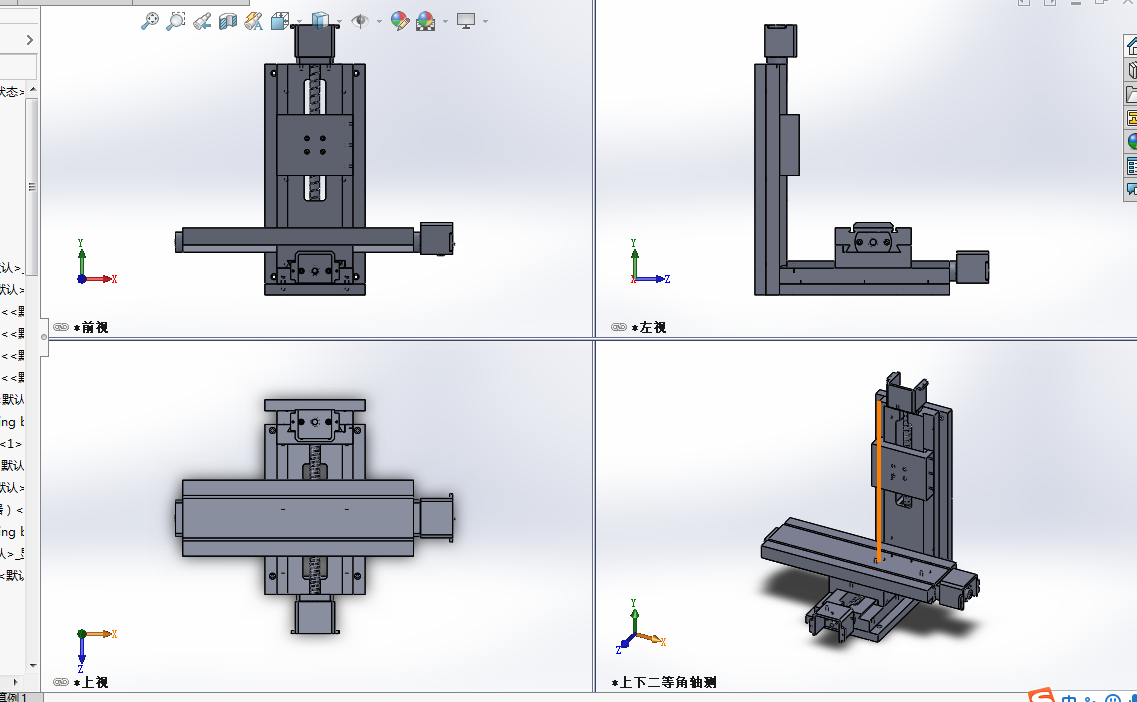Click the Zoom to Fit magnifier icon
The height and width of the screenshot is (702, 1137).
point(149,21)
